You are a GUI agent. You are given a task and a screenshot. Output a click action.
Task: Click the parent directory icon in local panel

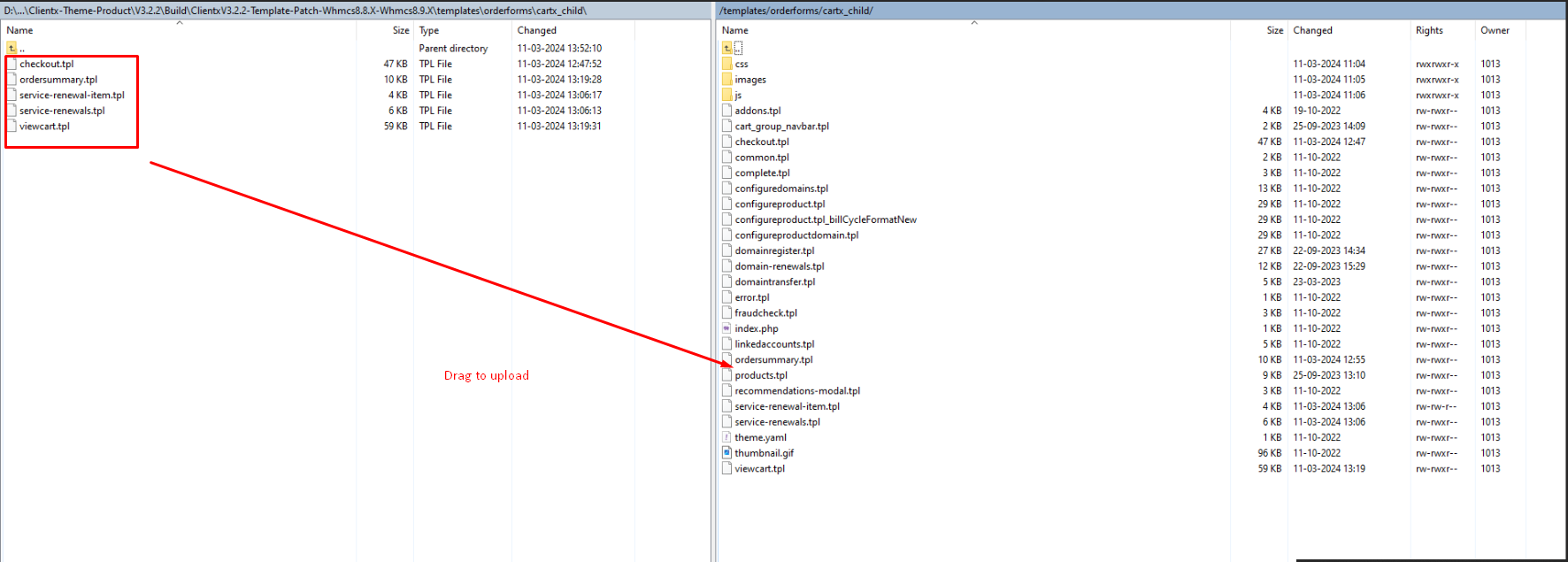(12, 49)
